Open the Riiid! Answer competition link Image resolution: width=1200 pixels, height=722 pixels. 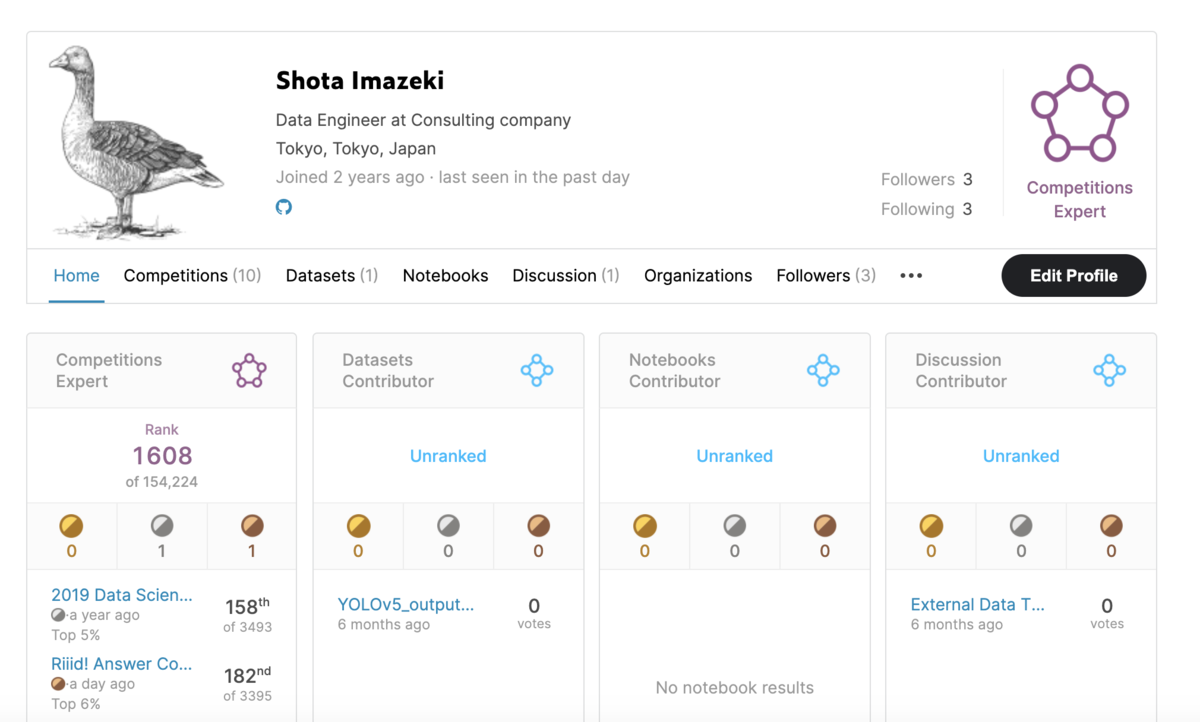coord(122,664)
